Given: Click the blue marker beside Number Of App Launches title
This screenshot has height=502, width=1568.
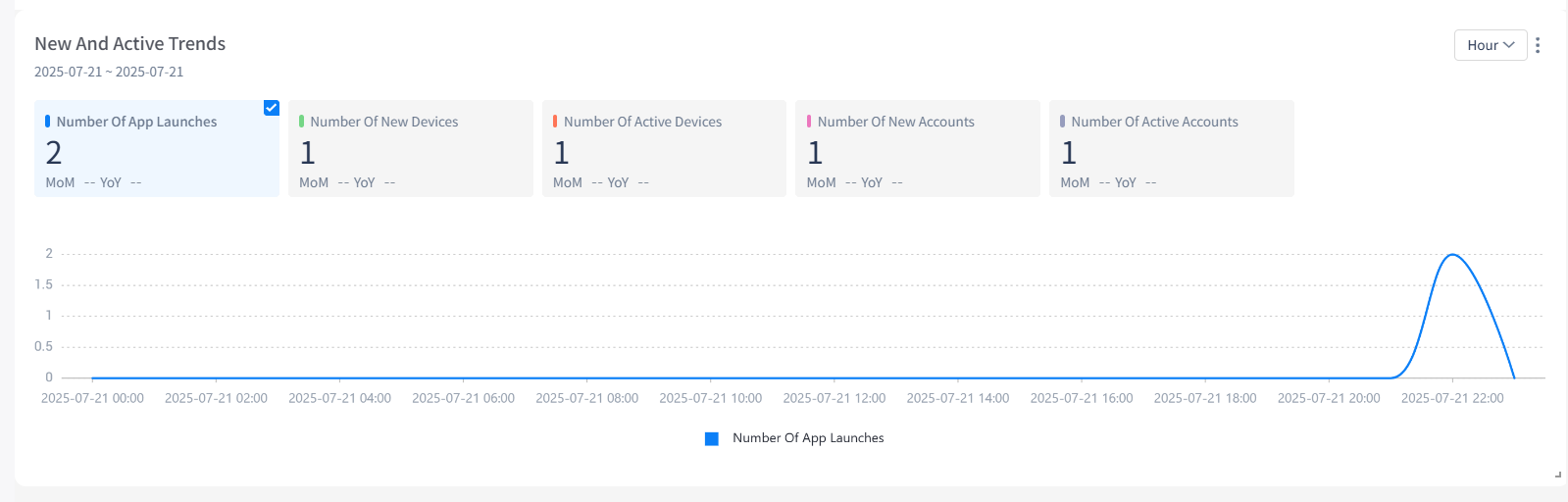Looking at the screenshot, I should (47, 122).
